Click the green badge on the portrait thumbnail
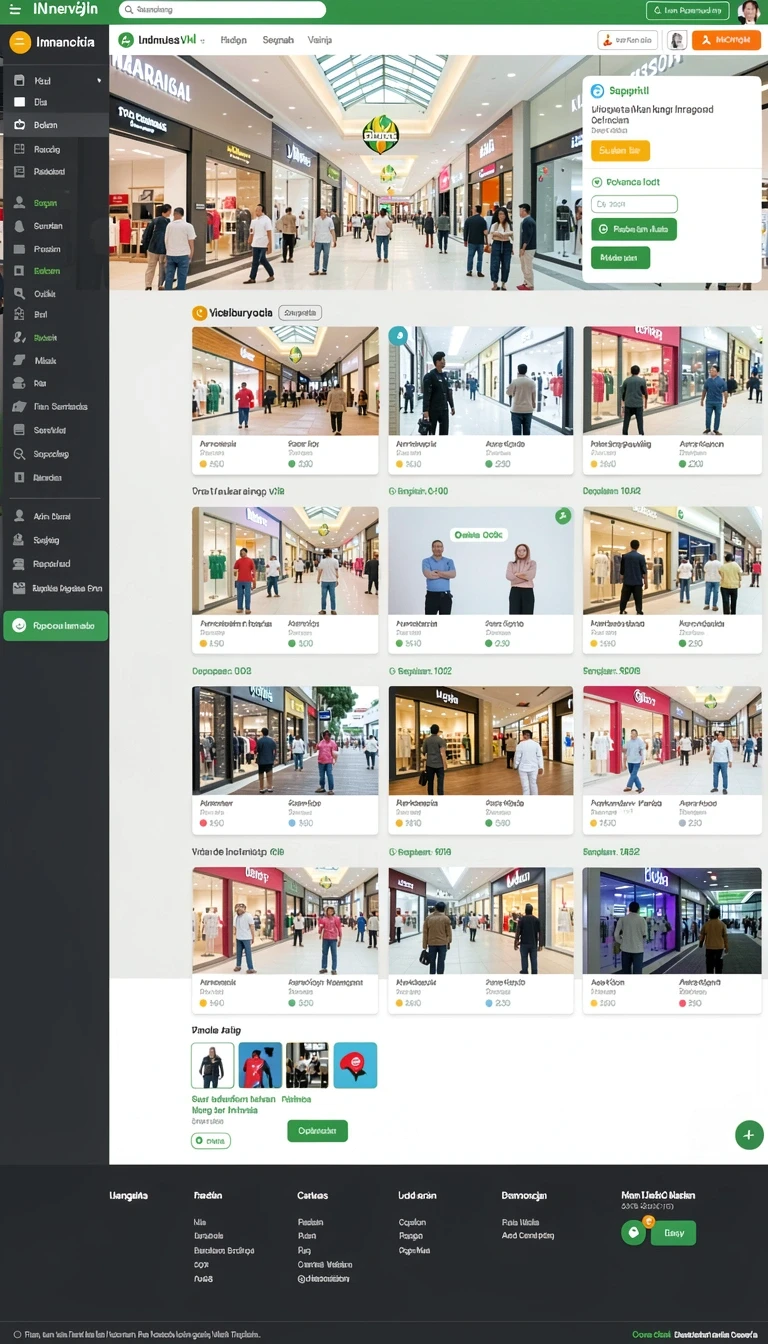The width and height of the screenshot is (768, 1344). 563,516
